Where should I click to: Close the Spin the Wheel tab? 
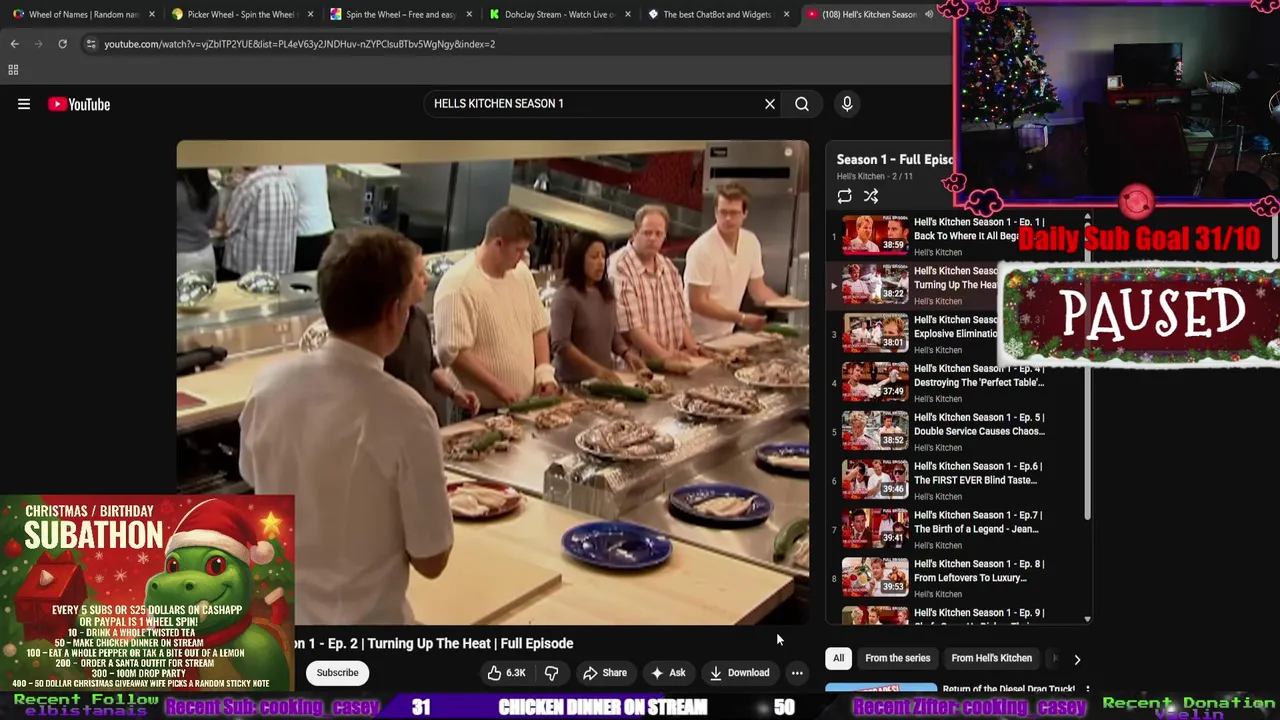469,14
